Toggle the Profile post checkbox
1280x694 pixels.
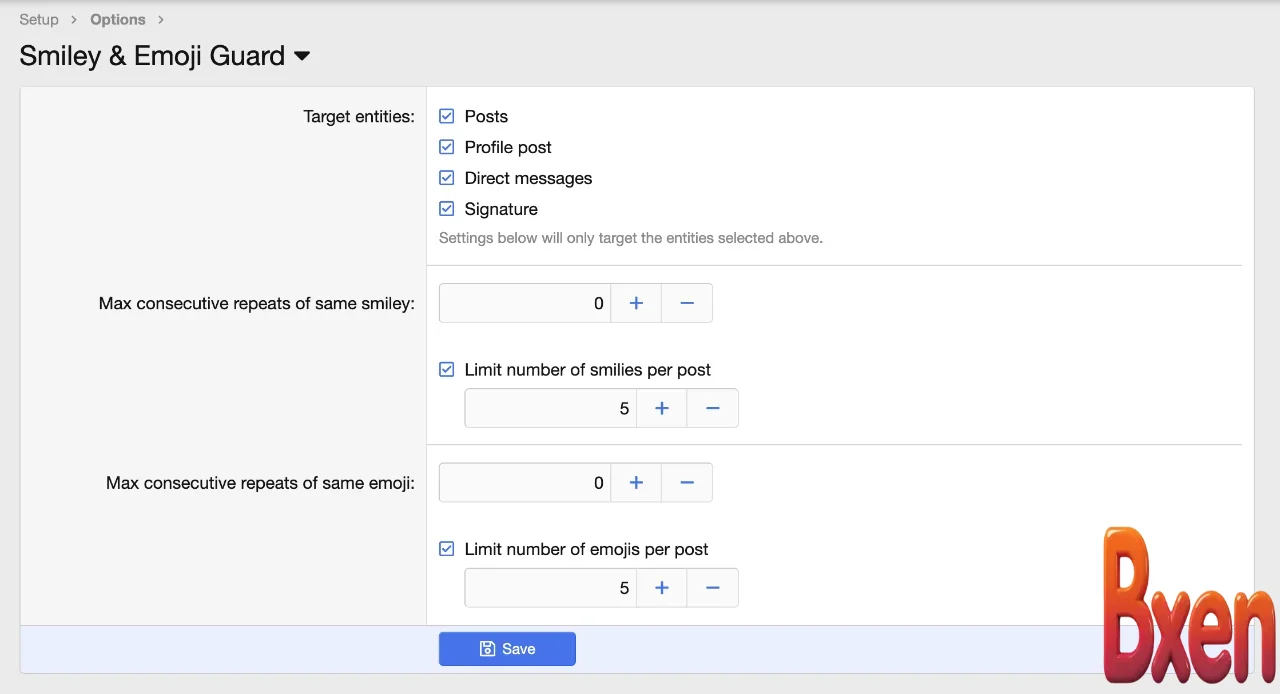(x=447, y=147)
